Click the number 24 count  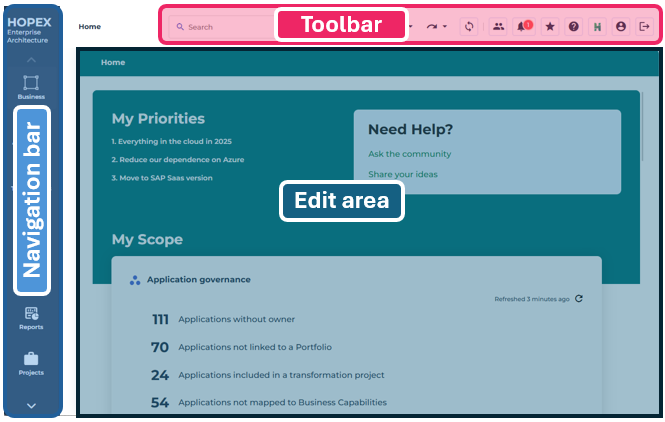click(x=160, y=375)
